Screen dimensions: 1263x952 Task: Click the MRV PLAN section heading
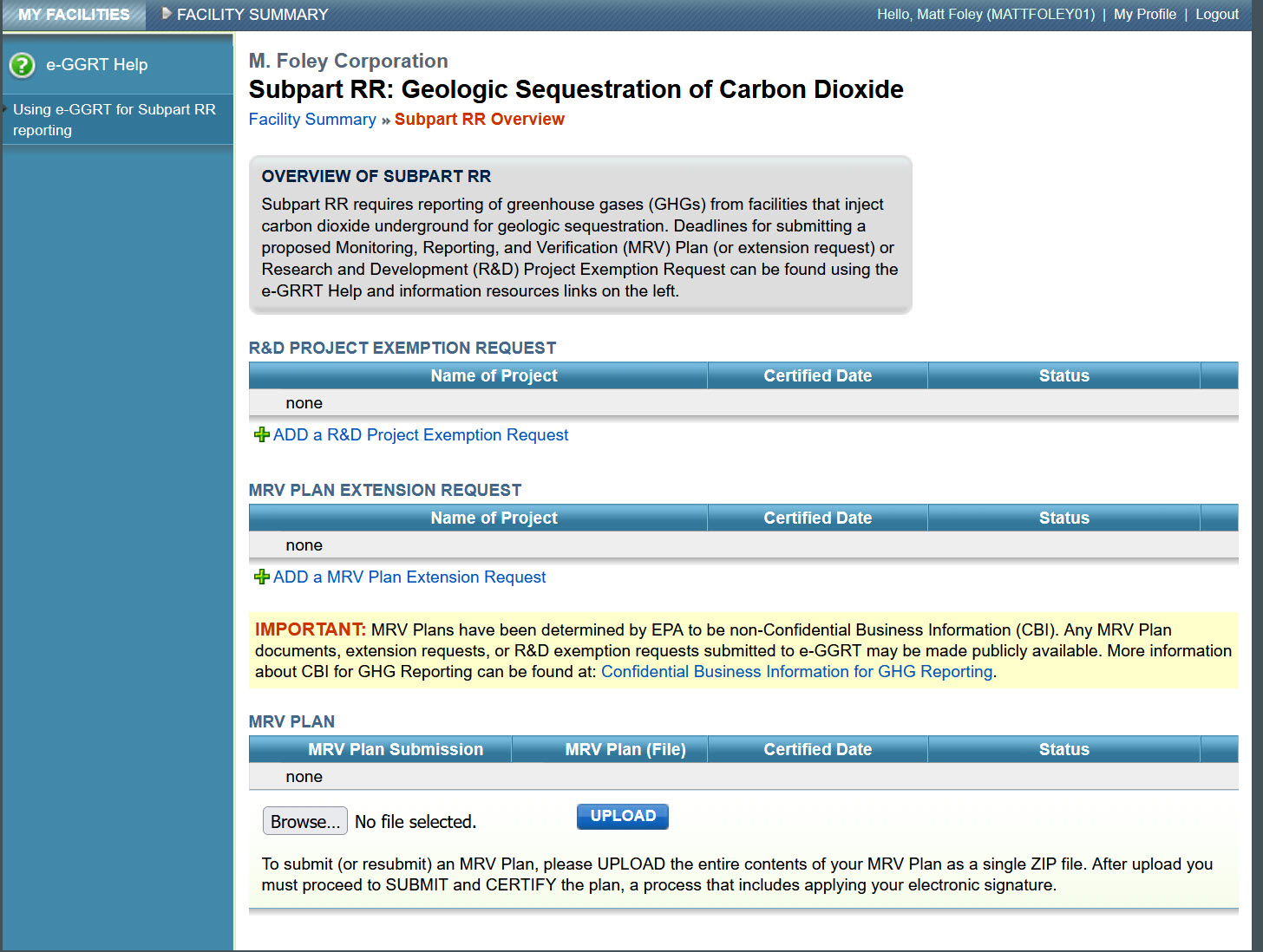pos(291,721)
